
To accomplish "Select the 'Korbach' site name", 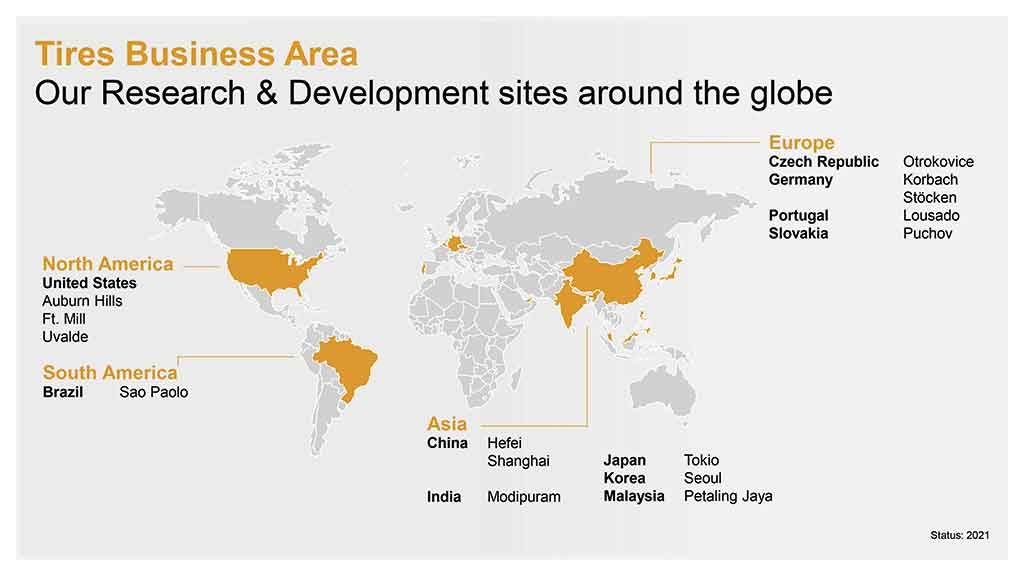I will (x=930, y=180).
